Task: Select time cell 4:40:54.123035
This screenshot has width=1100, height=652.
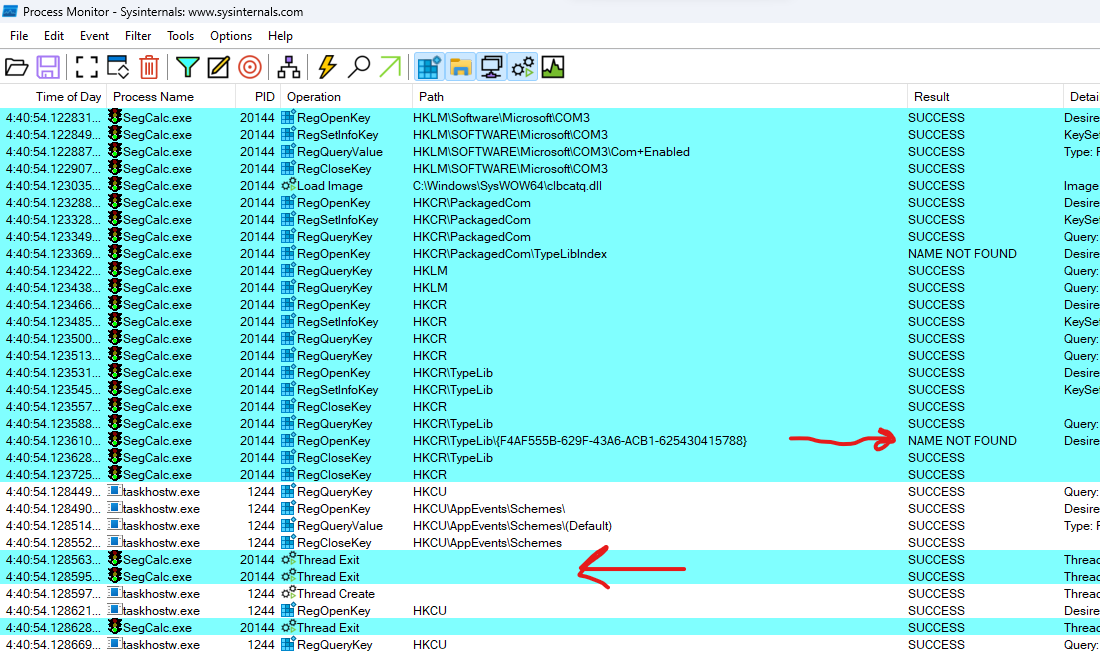Action: (53, 186)
